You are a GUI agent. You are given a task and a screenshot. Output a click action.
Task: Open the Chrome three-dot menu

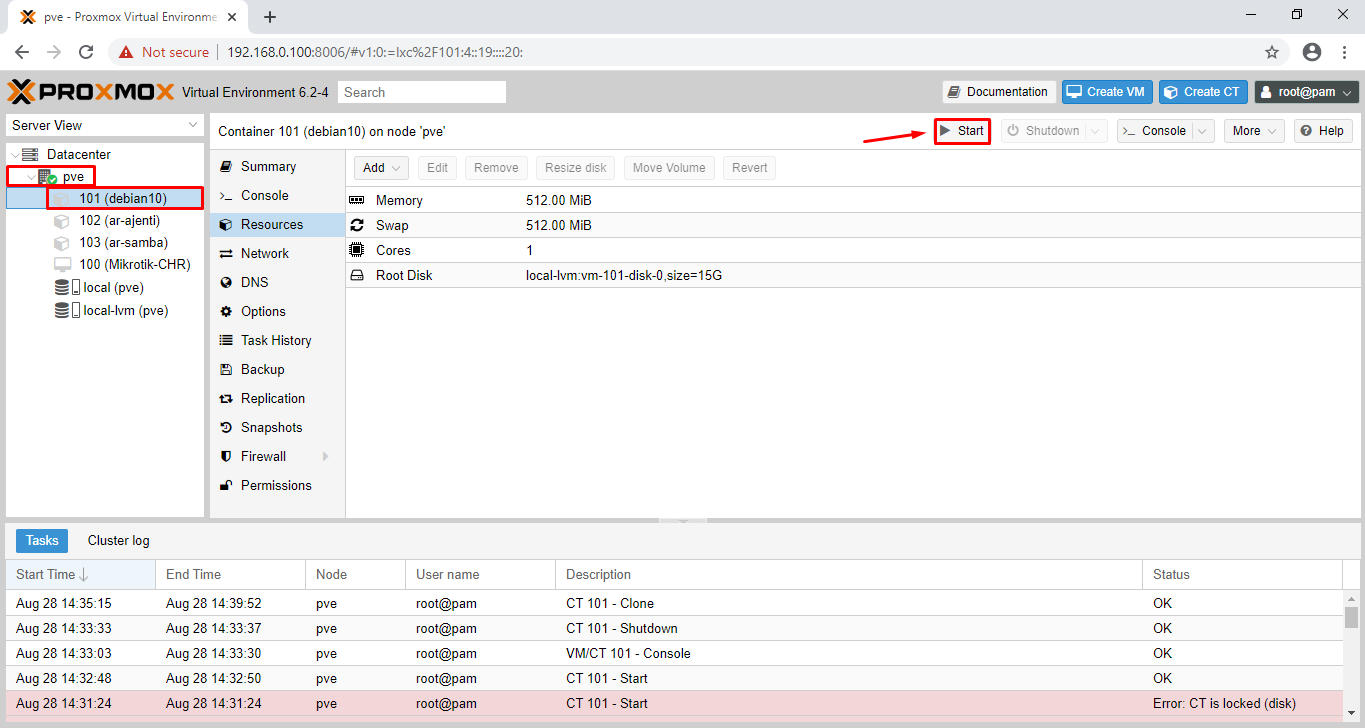(x=1343, y=52)
